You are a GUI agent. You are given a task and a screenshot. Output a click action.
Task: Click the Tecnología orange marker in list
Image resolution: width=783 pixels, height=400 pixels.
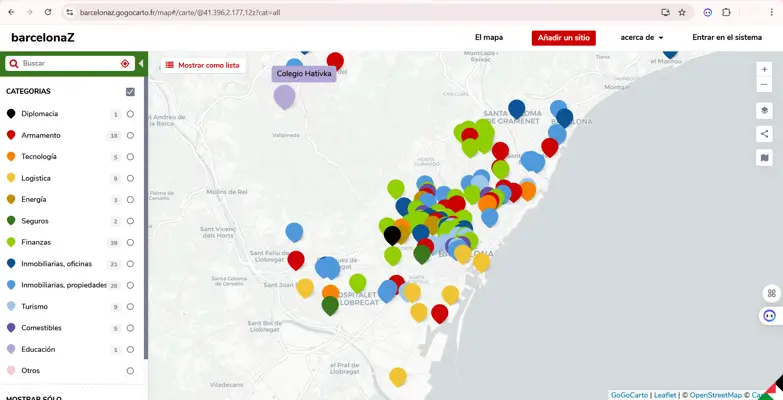[x=11, y=157]
